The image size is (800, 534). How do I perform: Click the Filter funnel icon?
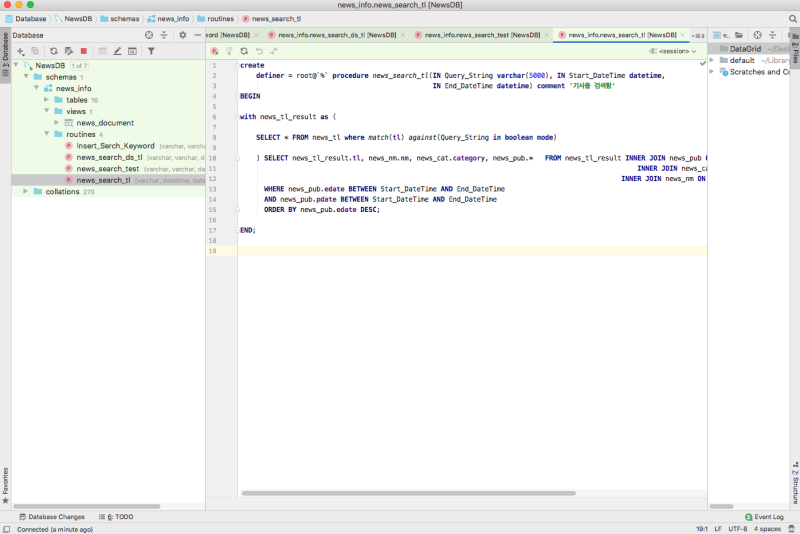point(151,51)
